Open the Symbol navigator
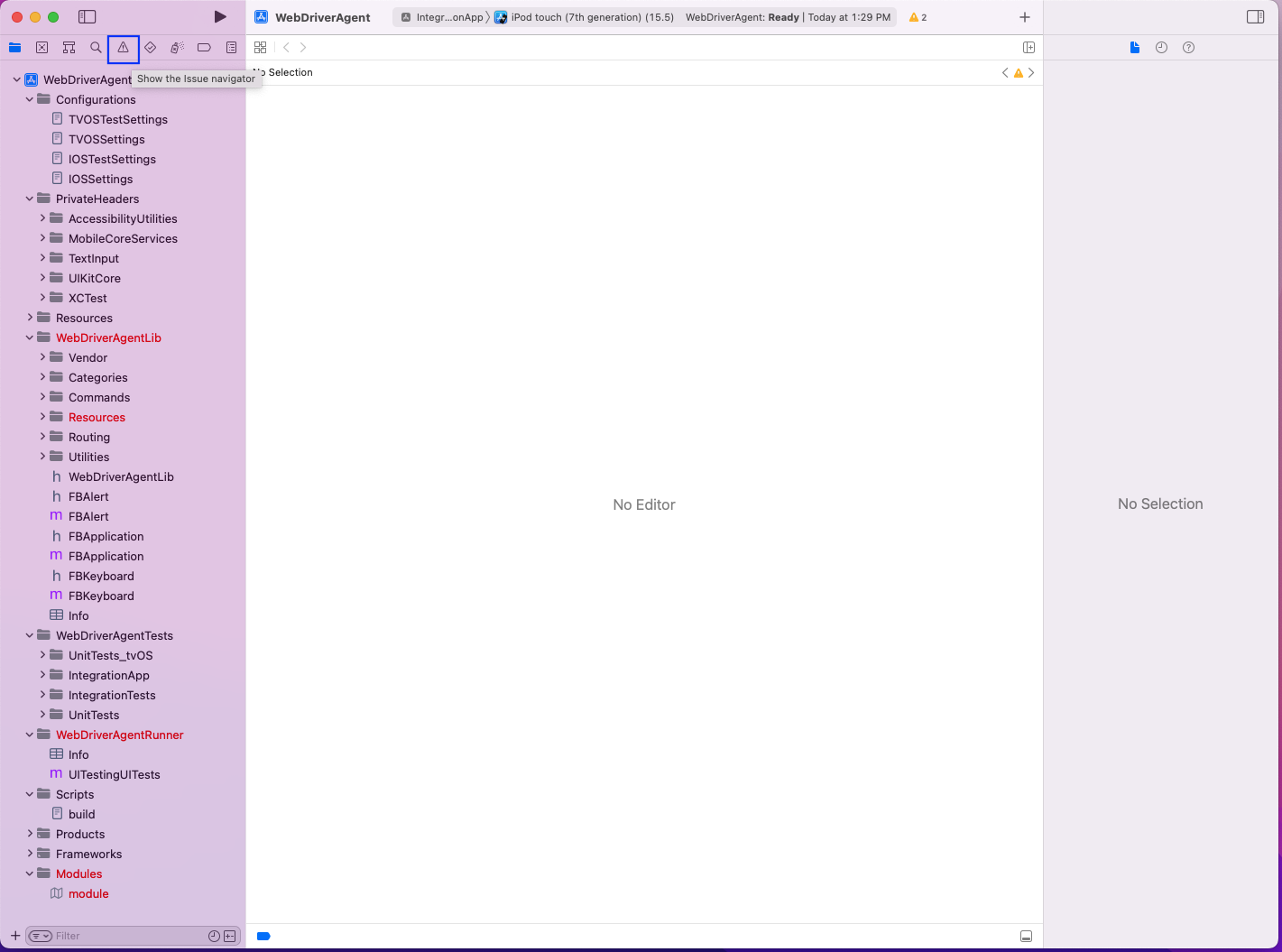Image resolution: width=1282 pixels, height=952 pixels. click(x=69, y=48)
